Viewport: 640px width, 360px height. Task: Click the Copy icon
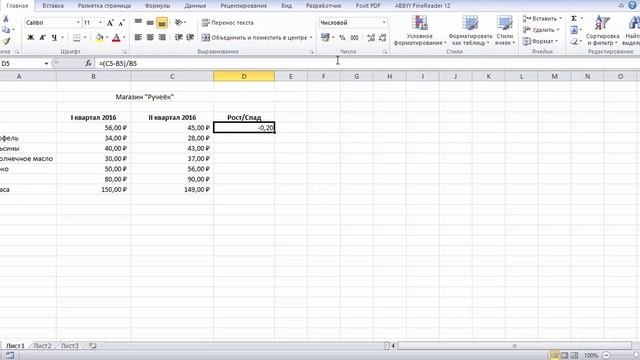pyautogui.click(x=6, y=30)
